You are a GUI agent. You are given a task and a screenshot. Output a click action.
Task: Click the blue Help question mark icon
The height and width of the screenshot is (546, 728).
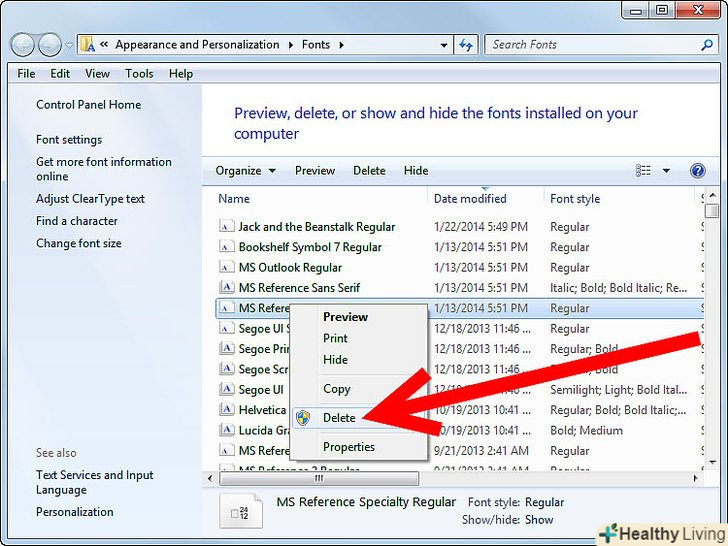click(x=697, y=171)
